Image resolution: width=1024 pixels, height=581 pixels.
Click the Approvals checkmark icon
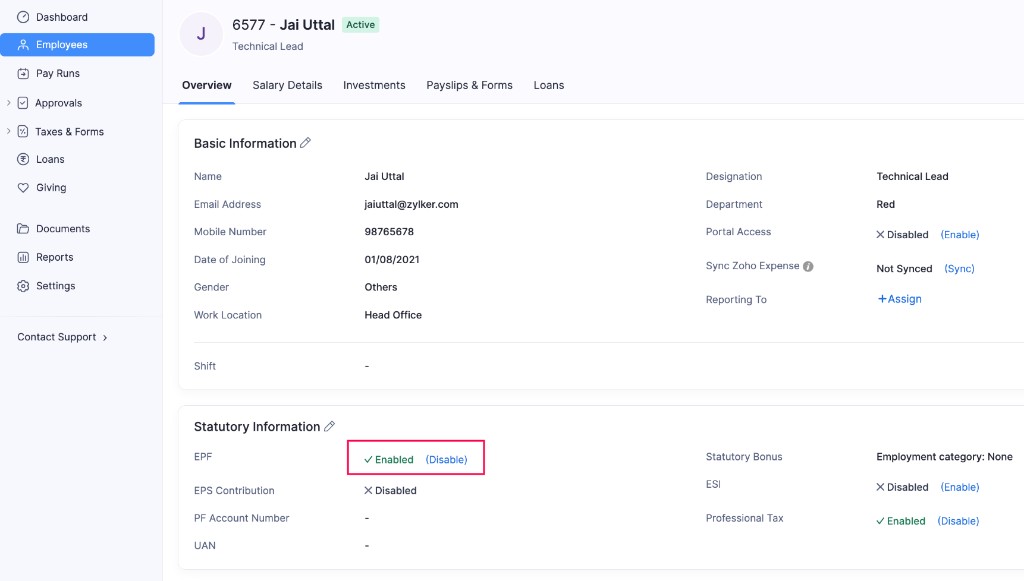pyautogui.click(x=23, y=102)
